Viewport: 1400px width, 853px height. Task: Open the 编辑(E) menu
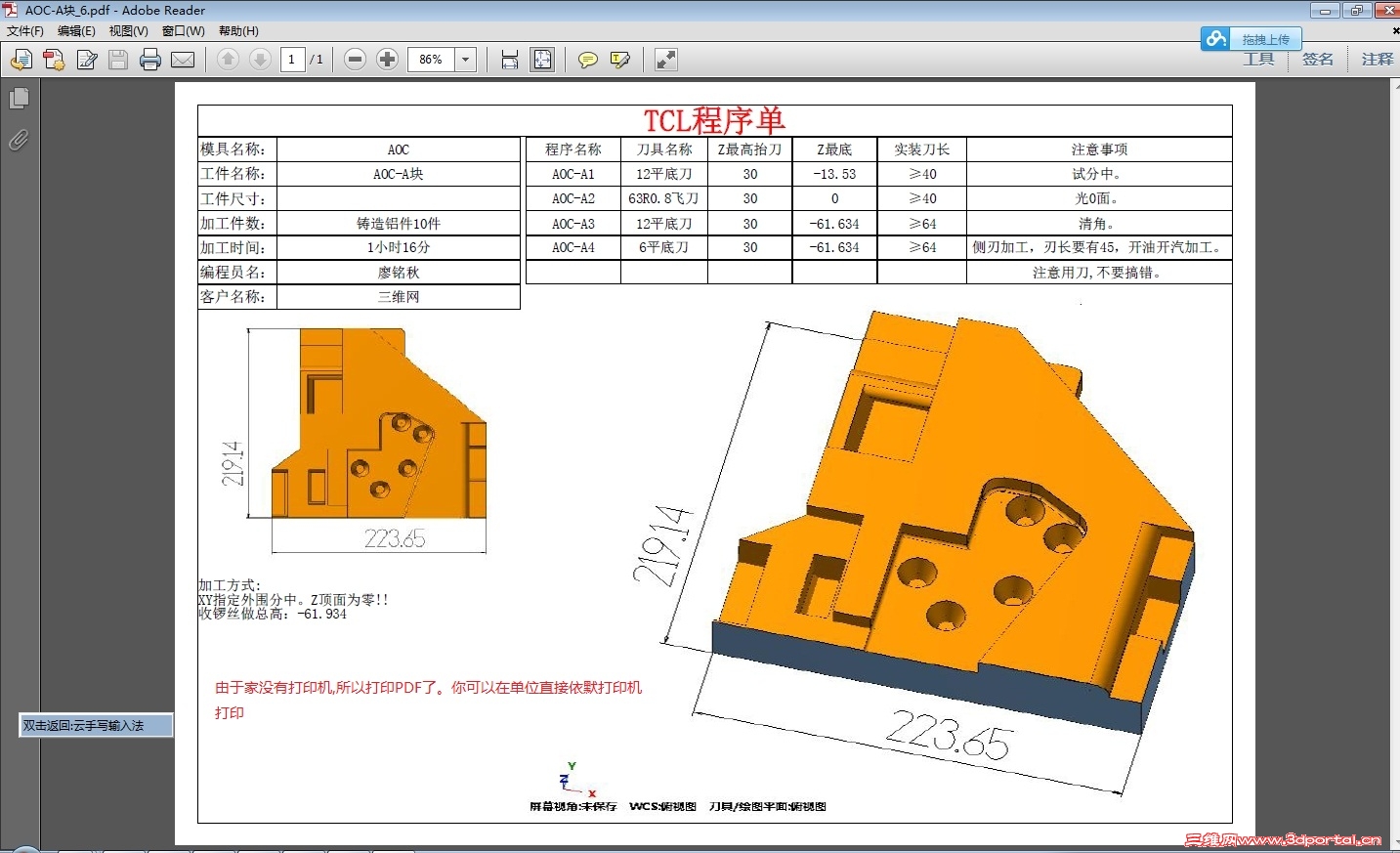76,31
